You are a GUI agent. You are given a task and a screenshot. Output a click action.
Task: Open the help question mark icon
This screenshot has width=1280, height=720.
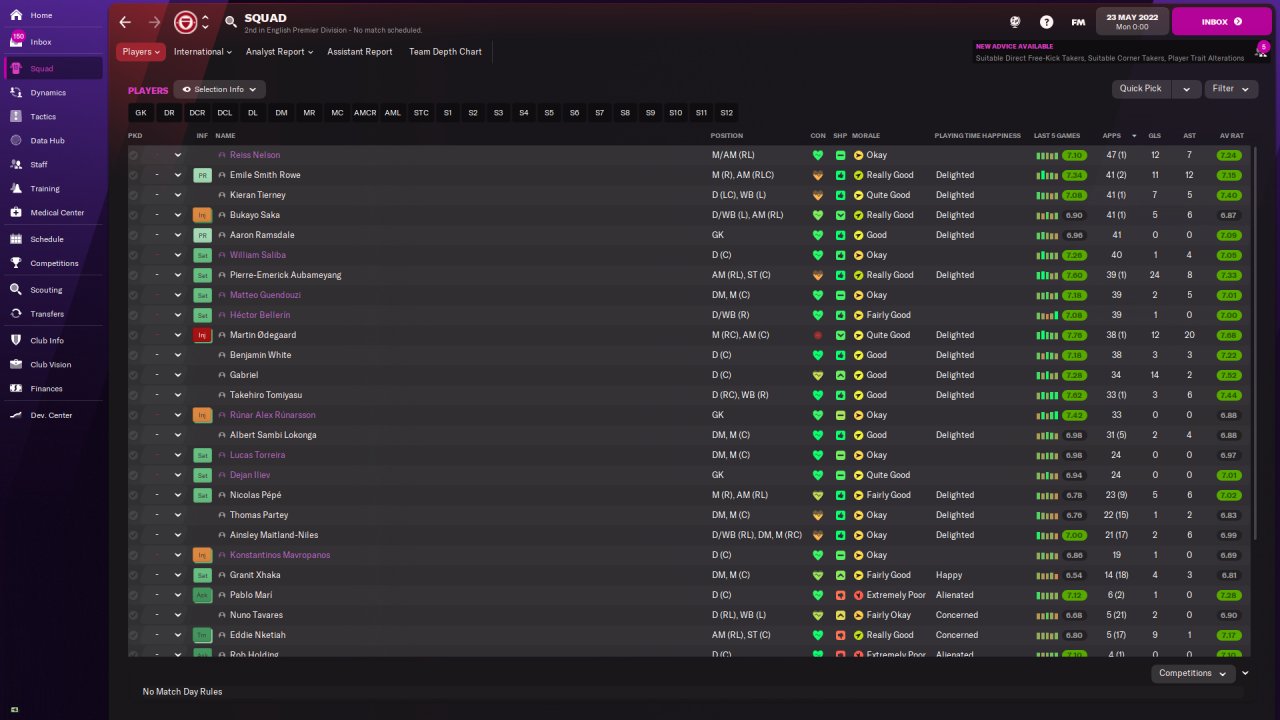(1046, 21)
